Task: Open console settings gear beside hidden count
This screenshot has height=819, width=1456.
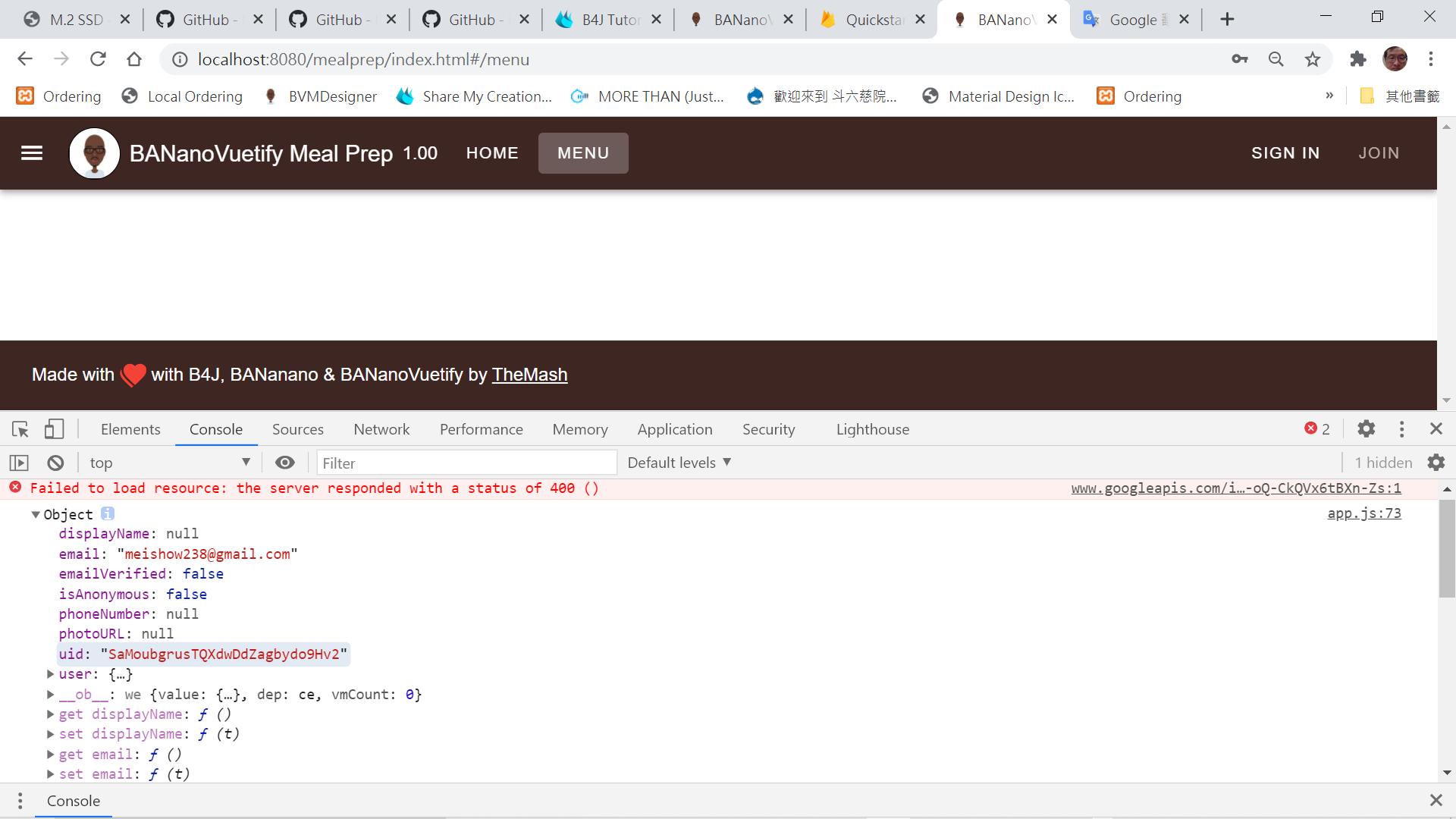Action: tap(1436, 463)
